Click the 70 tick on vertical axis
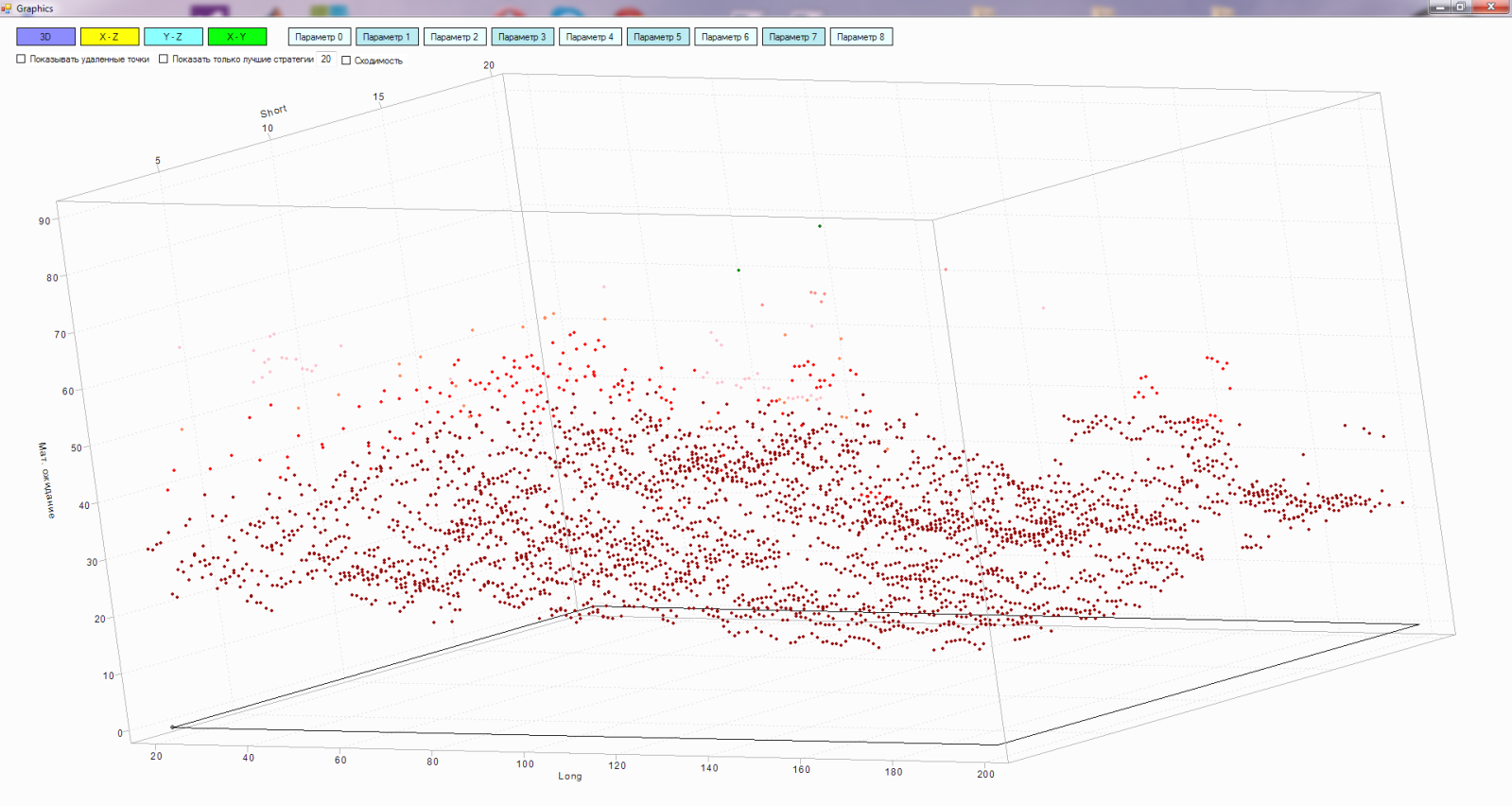Screen dimensions: 1512x806 click(60, 335)
